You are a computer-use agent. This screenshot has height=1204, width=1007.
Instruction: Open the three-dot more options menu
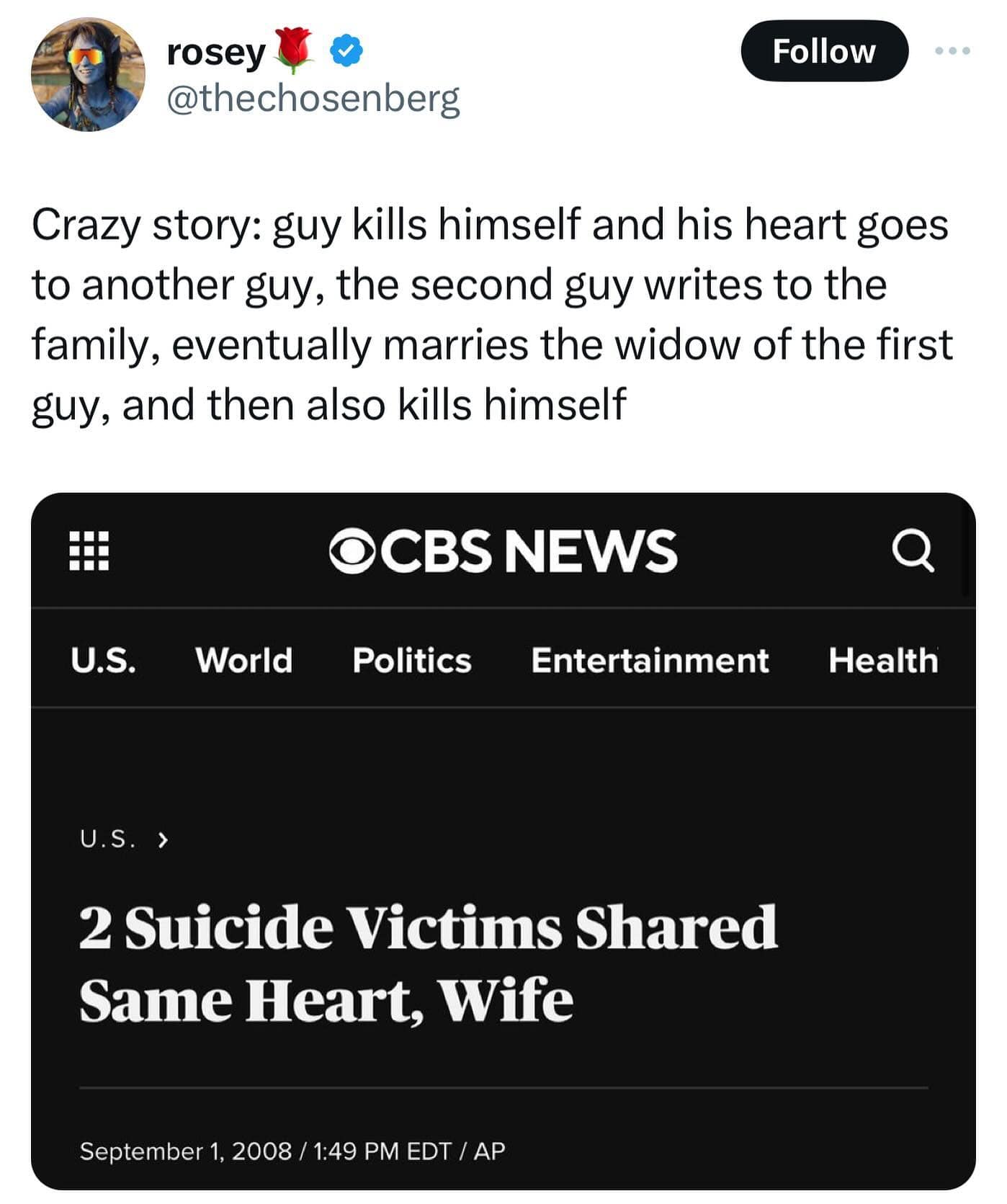953,51
